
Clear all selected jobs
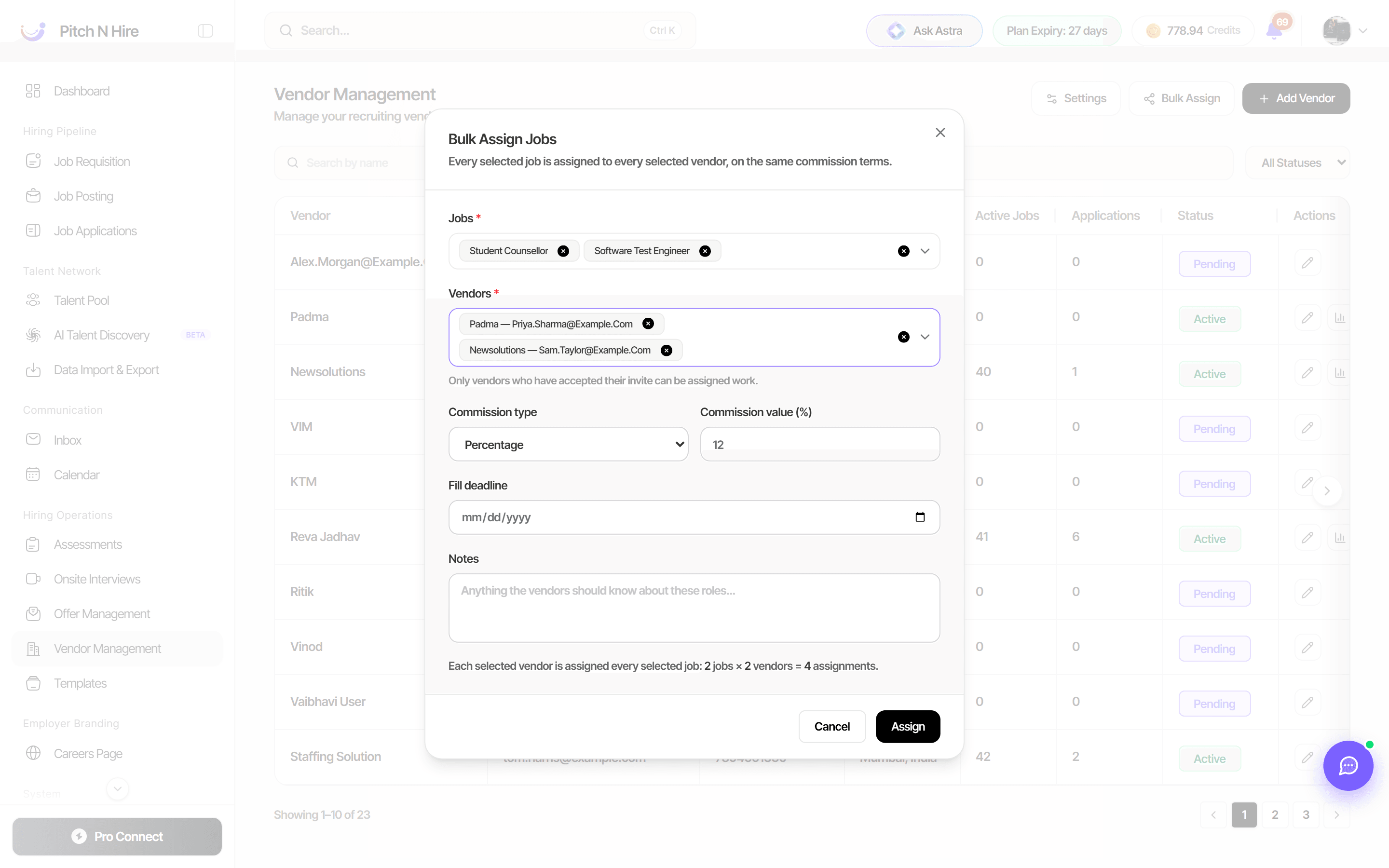[x=903, y=251]
